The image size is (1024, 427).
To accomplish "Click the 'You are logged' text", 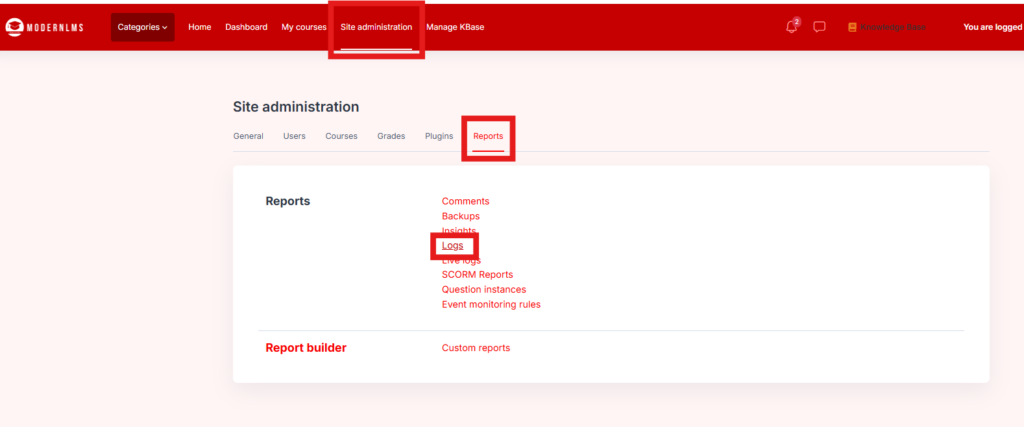I will (x=993, y=27).
